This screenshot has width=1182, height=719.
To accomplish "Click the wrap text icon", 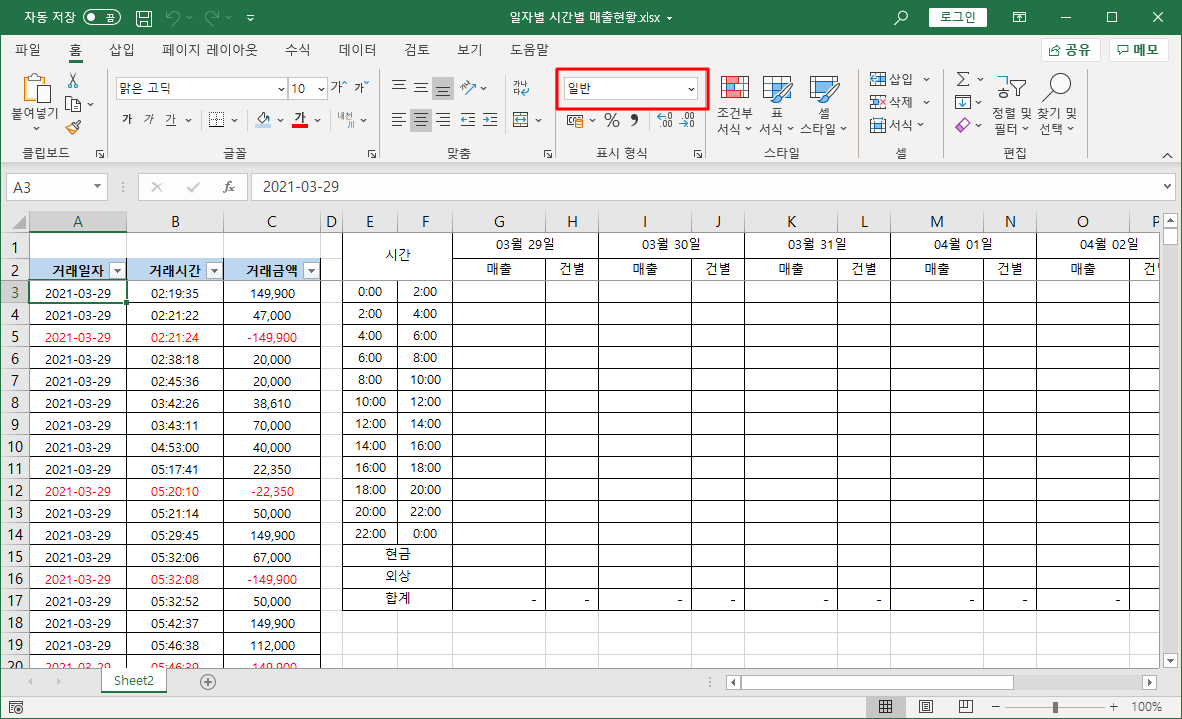I will point(521,88).
